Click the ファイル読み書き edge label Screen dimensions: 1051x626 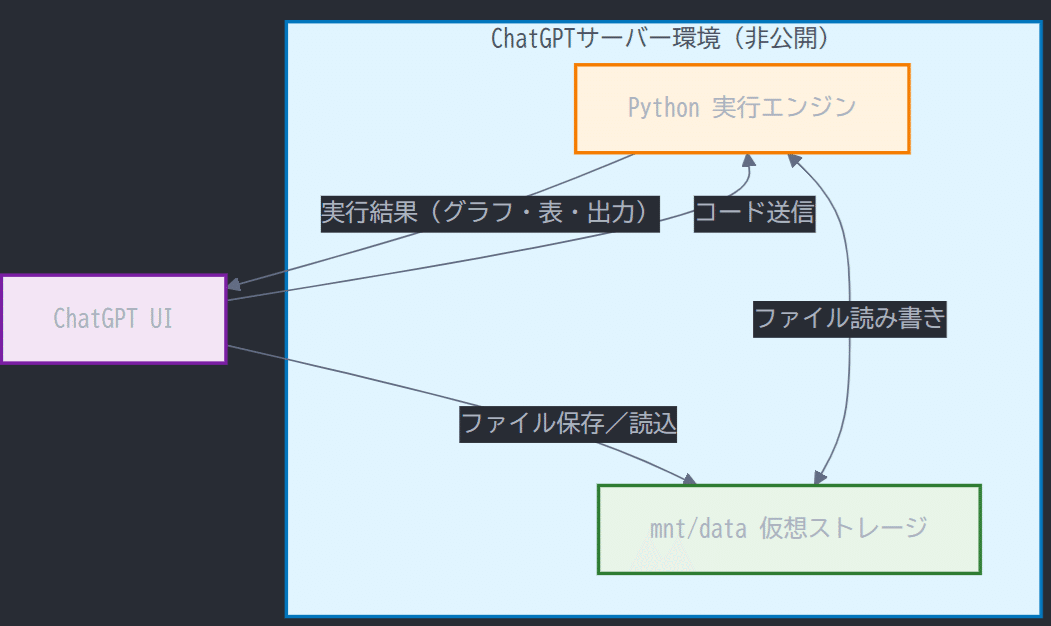pos(849,319)
